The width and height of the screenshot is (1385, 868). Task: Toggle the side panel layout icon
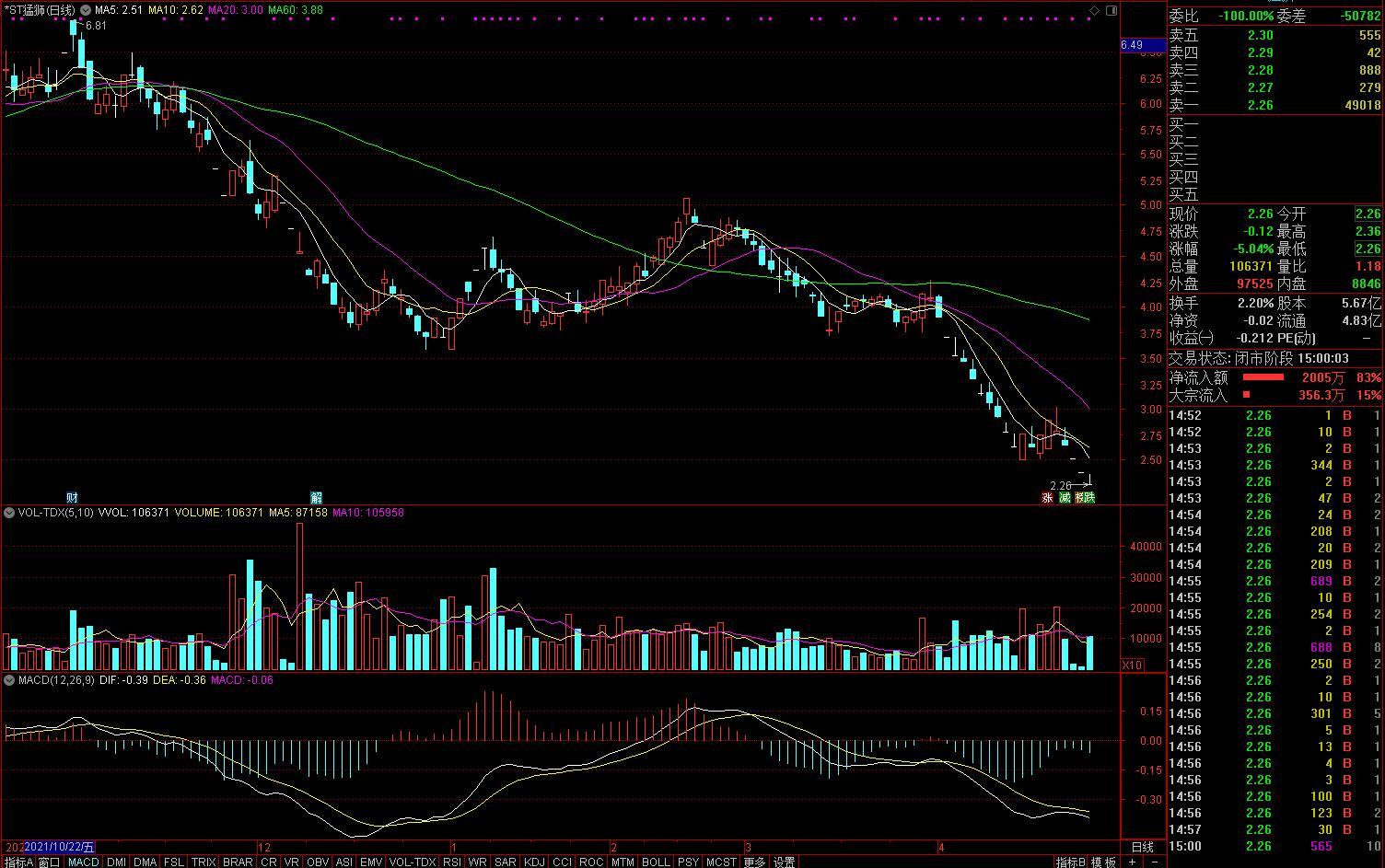pyautogui.click(x=1111, y=11)
